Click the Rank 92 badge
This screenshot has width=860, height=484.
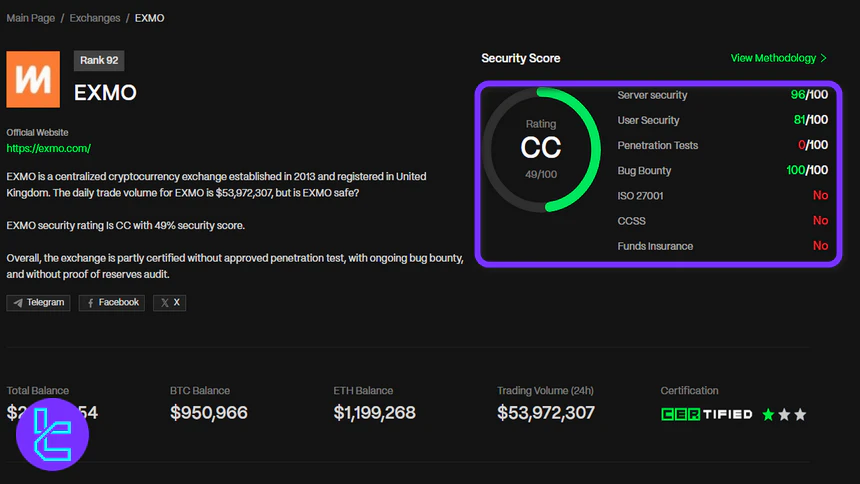click(x=99, y=61)
